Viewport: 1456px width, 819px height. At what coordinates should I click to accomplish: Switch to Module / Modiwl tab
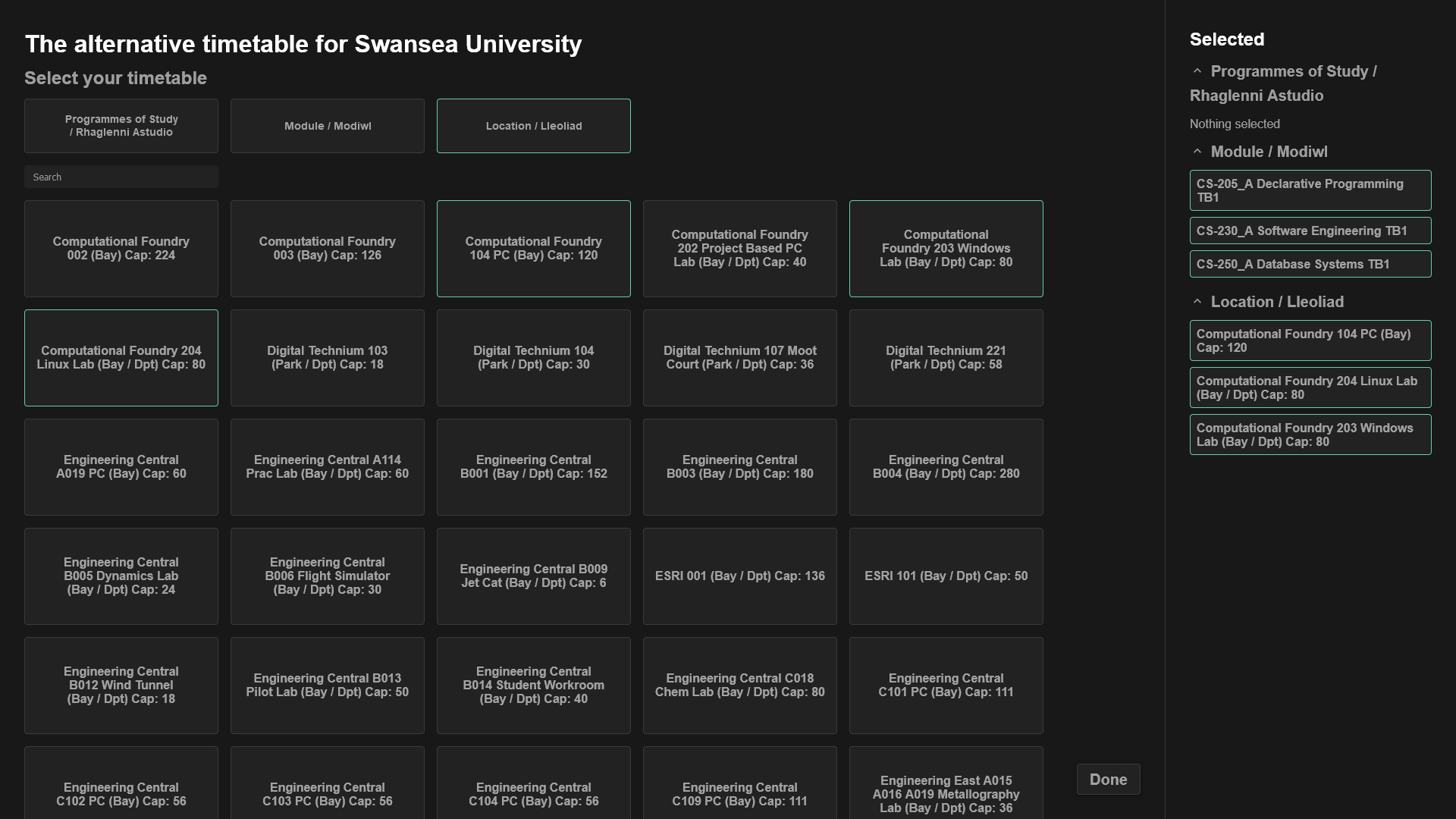point(328,126)
